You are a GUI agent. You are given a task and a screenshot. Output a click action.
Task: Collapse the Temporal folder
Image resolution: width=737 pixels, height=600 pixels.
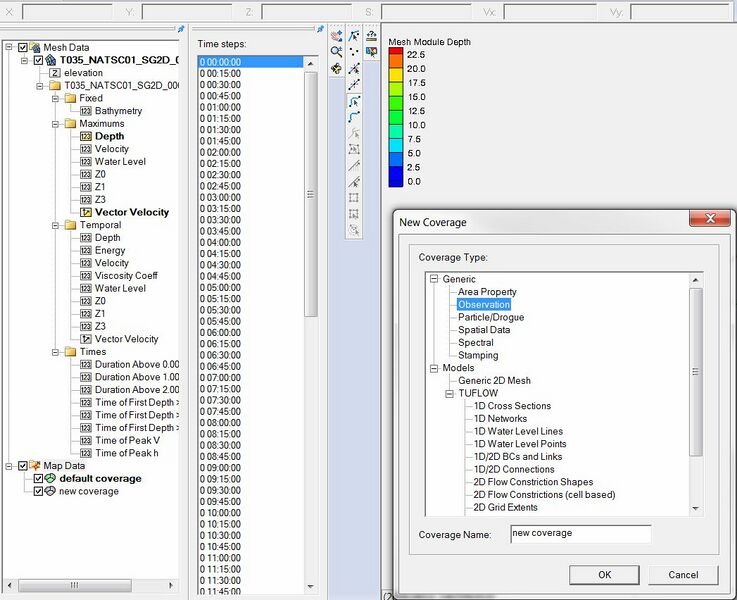pos(55,226)
